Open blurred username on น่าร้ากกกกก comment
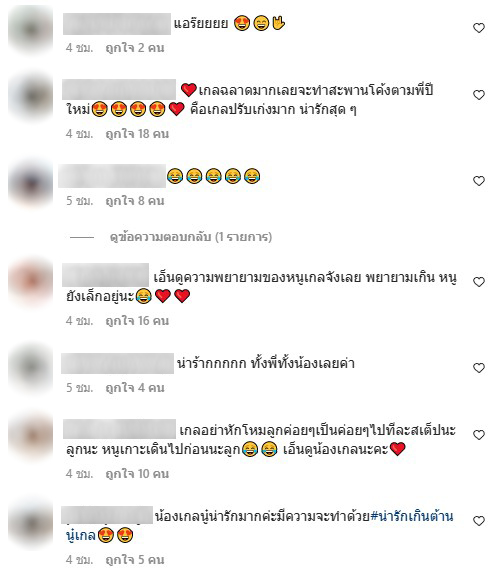Screen dimensions: 496x577 click(117, 363)
